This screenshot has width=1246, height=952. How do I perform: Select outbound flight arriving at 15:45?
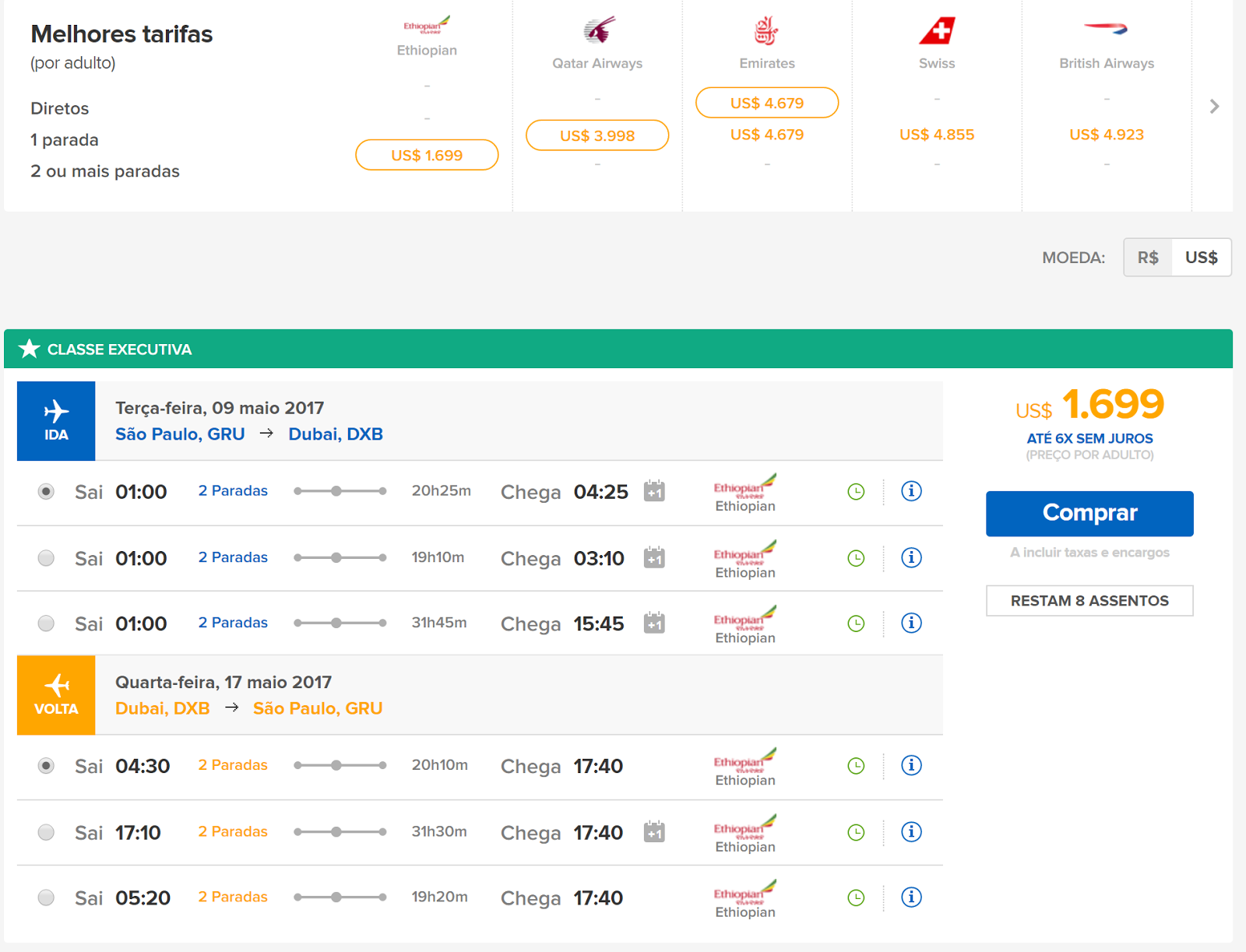click(x=46, y=624)
